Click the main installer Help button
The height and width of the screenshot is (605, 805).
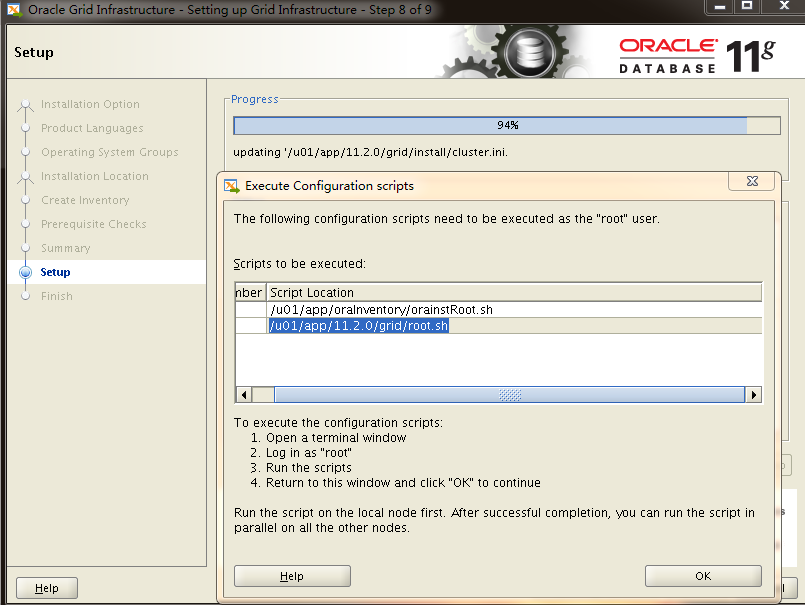[47, 588]
